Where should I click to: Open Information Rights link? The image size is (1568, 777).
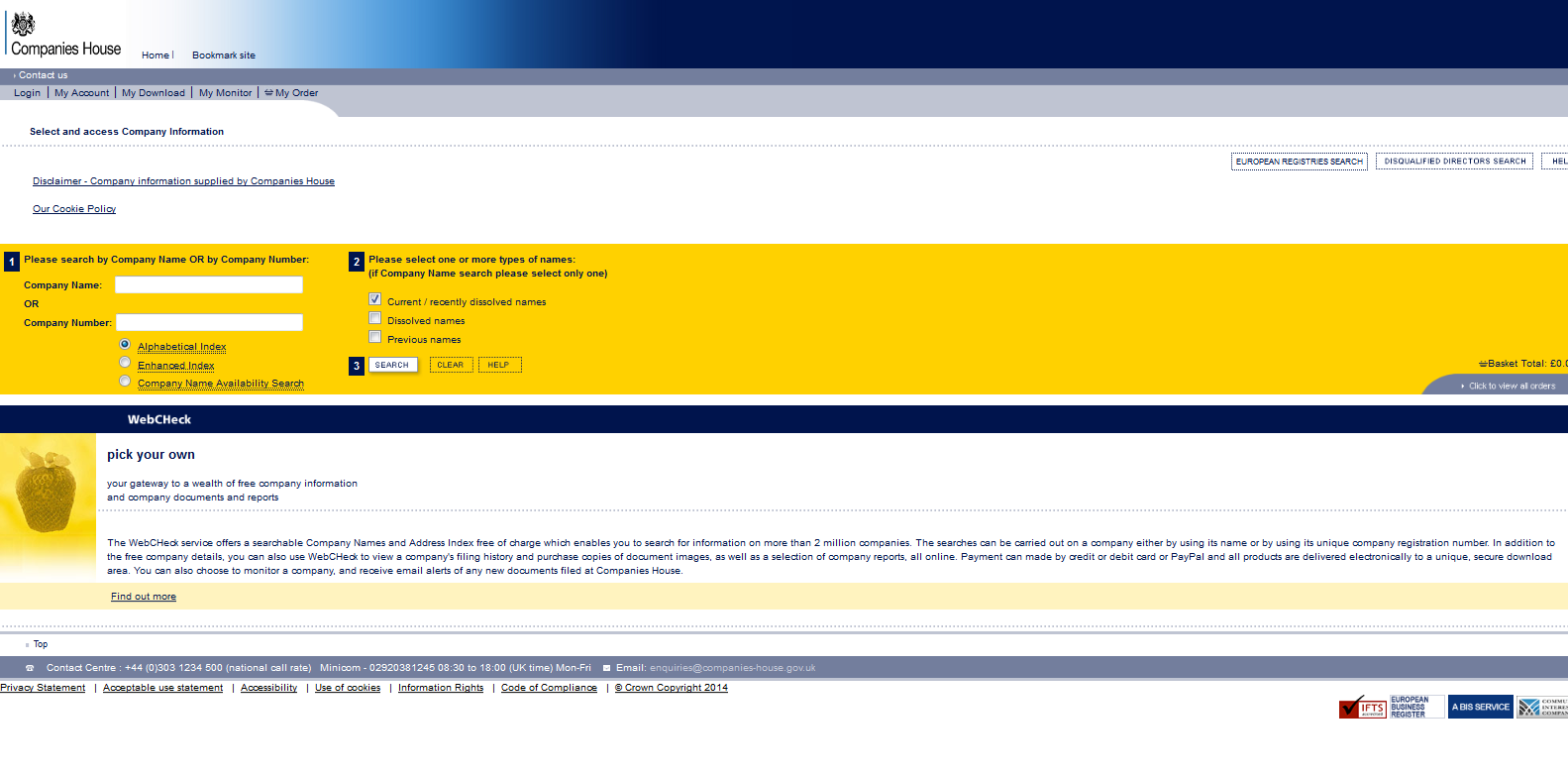[441, 688]
